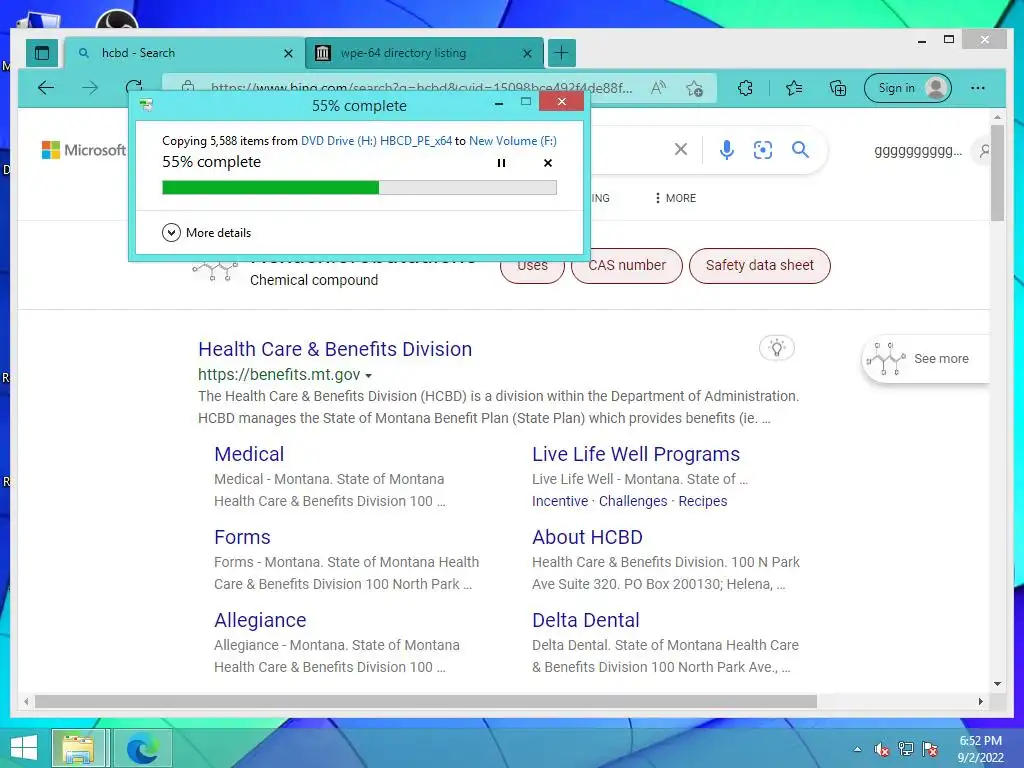Image resolution: width=1024 pixels, height=768 pixels.
Task: Open Read aloud in address bar
Action: [658, 88]
